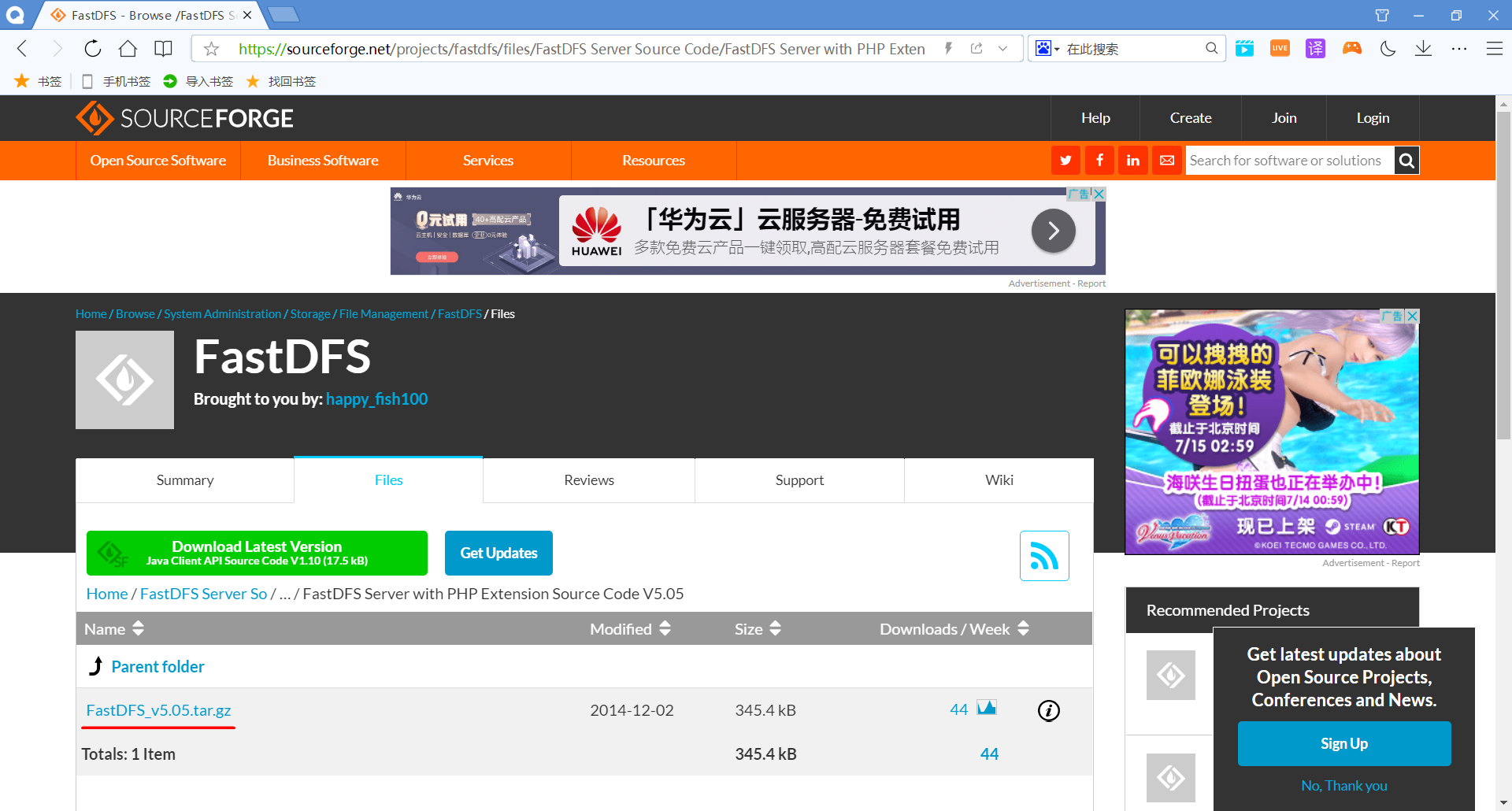Click the downloads chart icon next to 44
Screen dimensions: 1512x811
pos(987,708)
